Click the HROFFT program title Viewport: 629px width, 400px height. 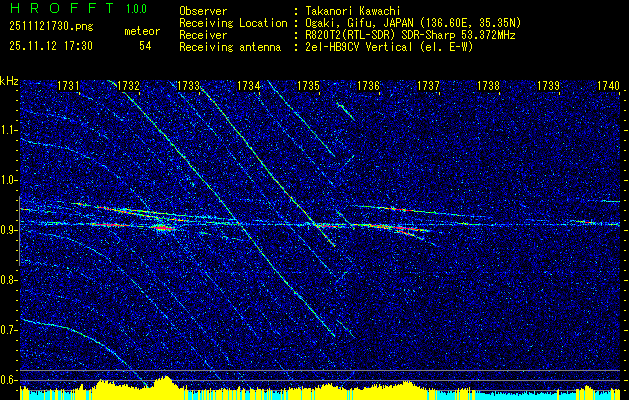point(62,8)
